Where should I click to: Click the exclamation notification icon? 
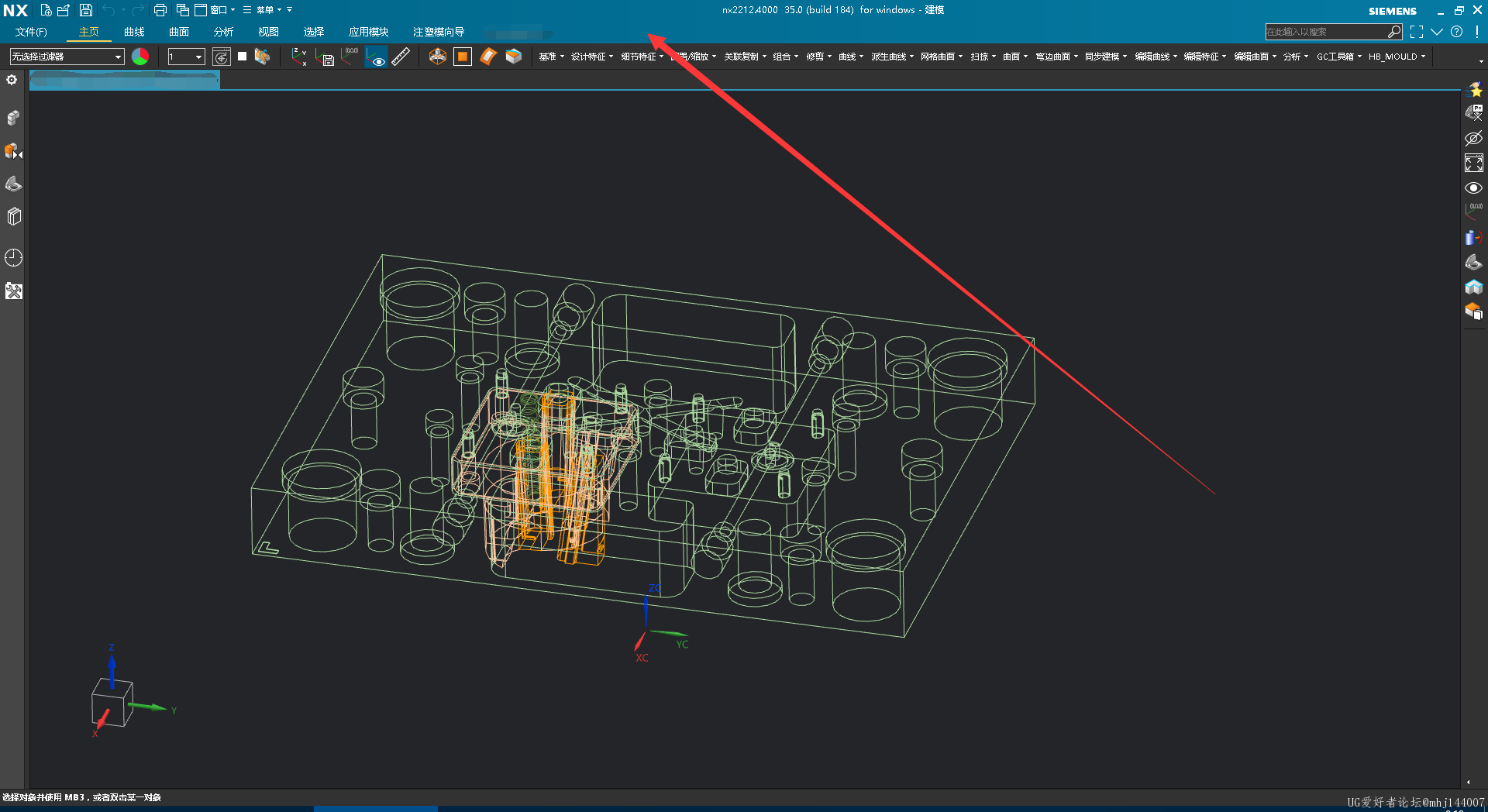click(1477, 32)
